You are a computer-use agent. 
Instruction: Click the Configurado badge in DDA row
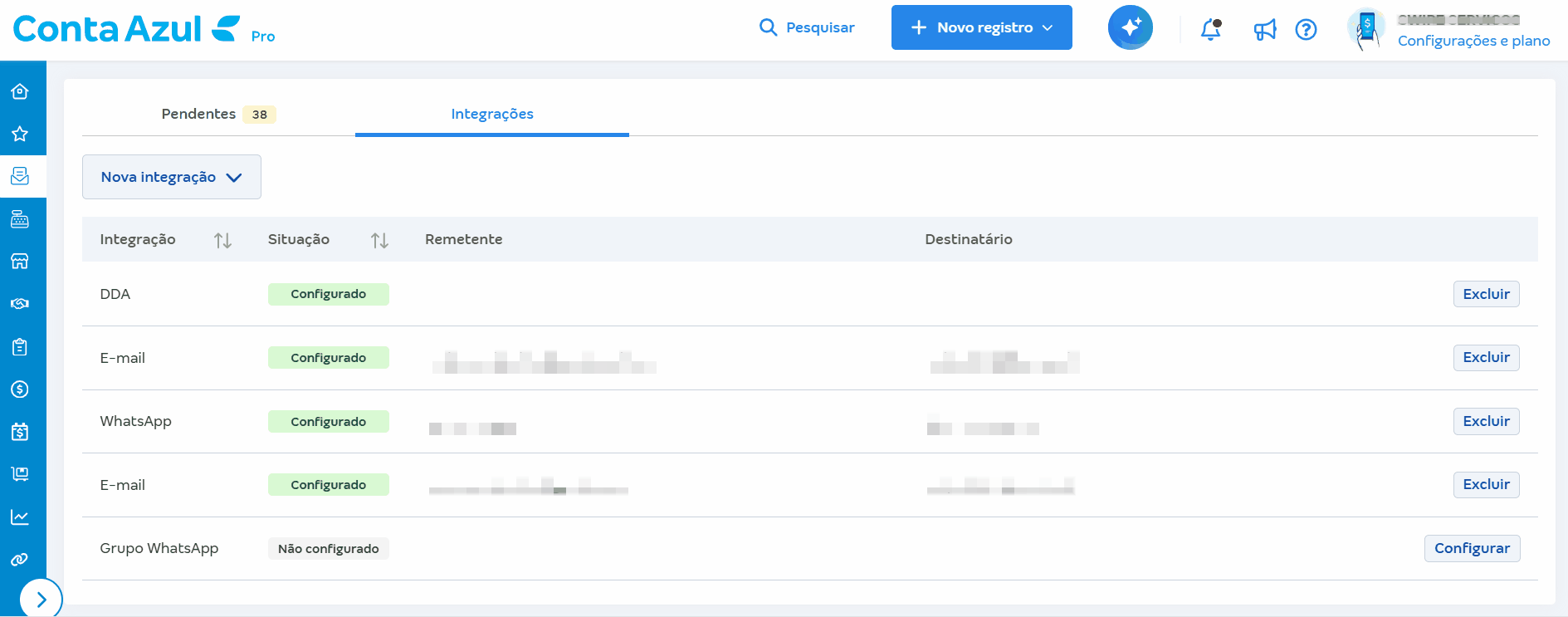coord(329,294)
